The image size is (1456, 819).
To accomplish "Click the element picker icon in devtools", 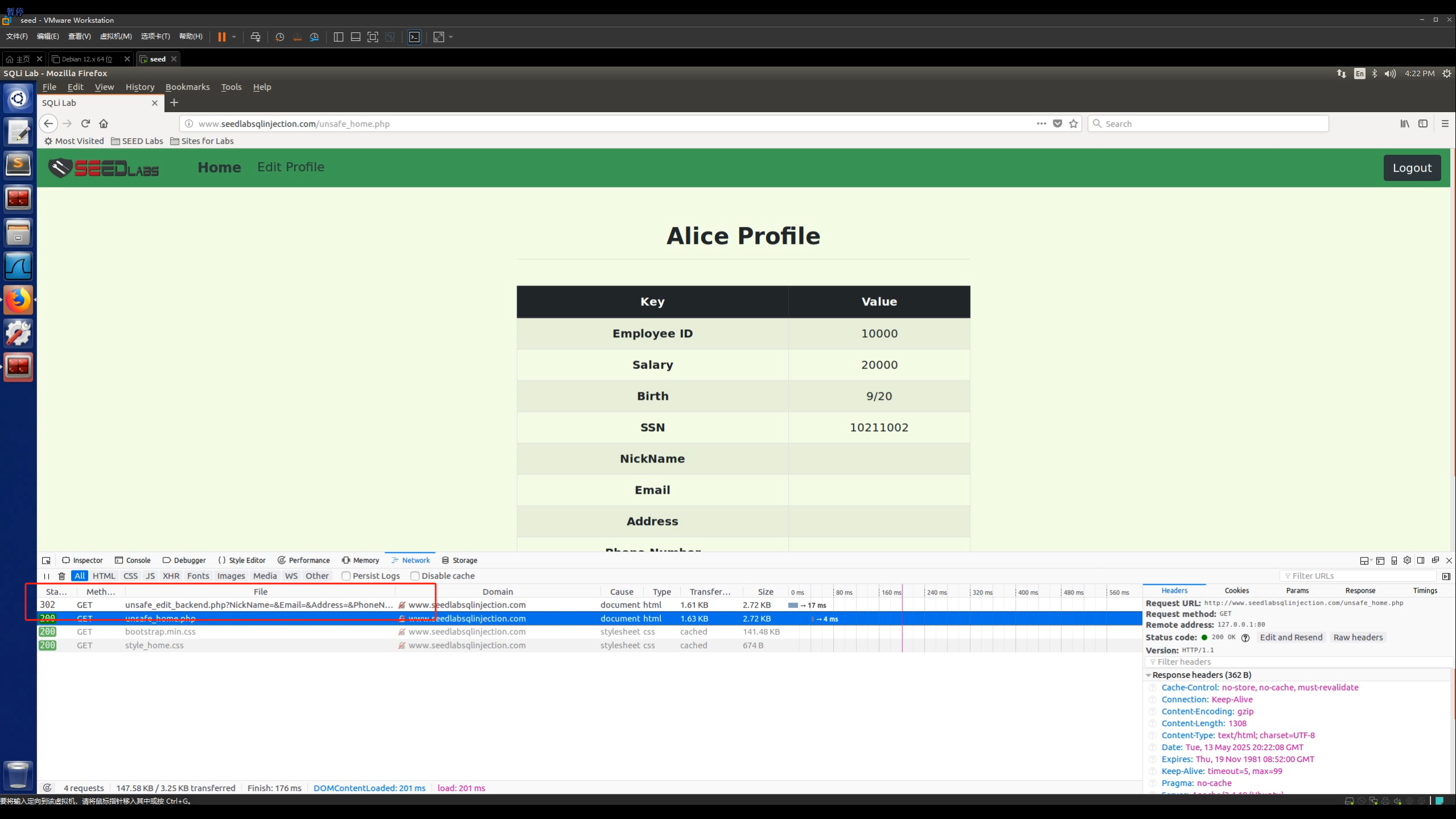I will [47, 560].
